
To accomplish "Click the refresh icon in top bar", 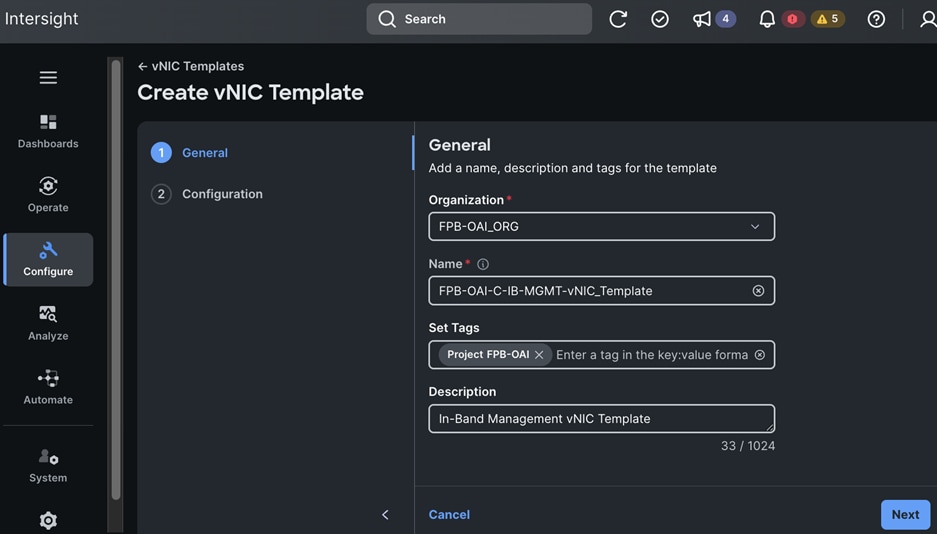I will pyautogui.click(x=618, y=19).
